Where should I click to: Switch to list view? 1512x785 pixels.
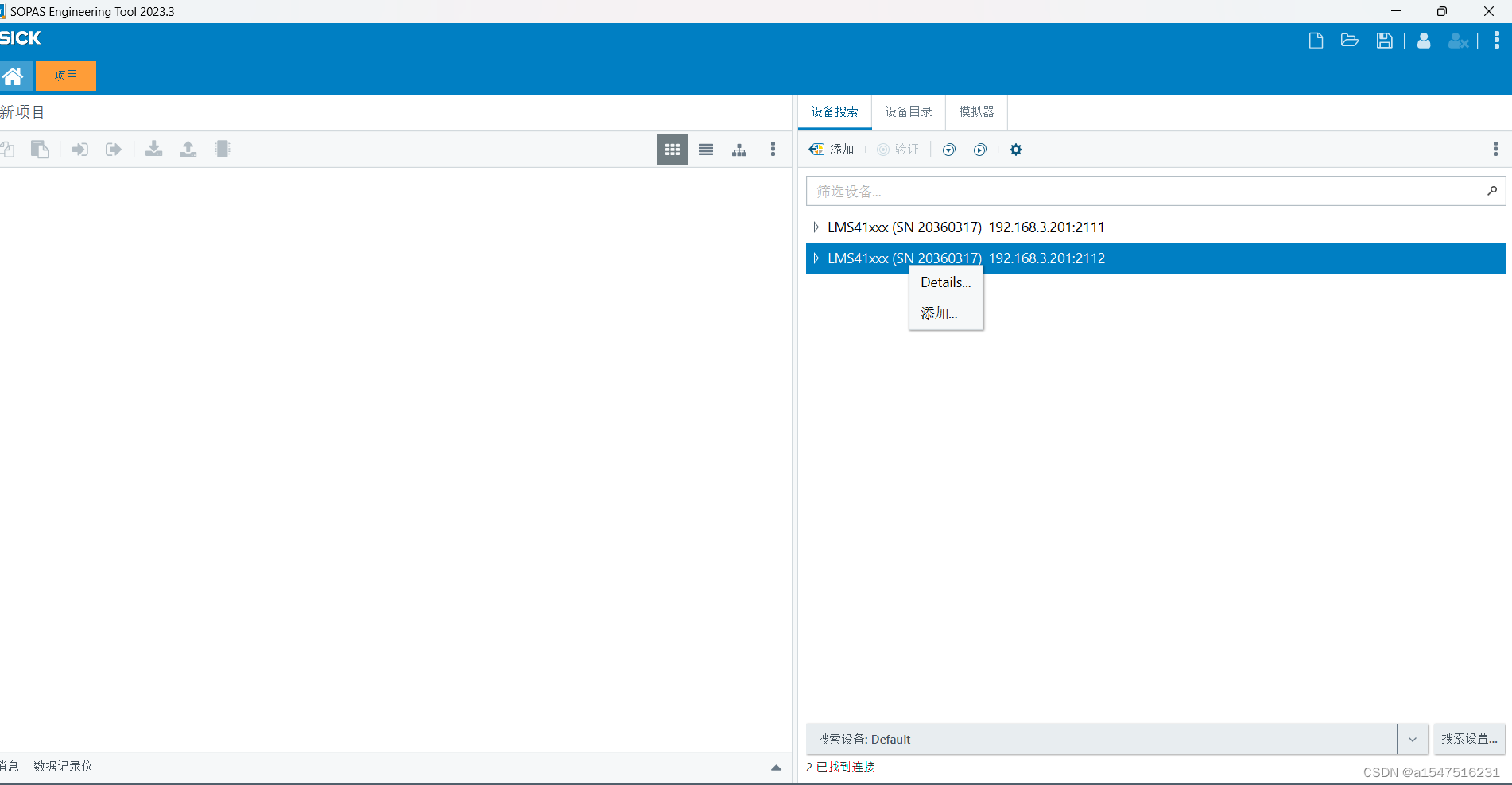pyautogui.click(x=706, y=150)
